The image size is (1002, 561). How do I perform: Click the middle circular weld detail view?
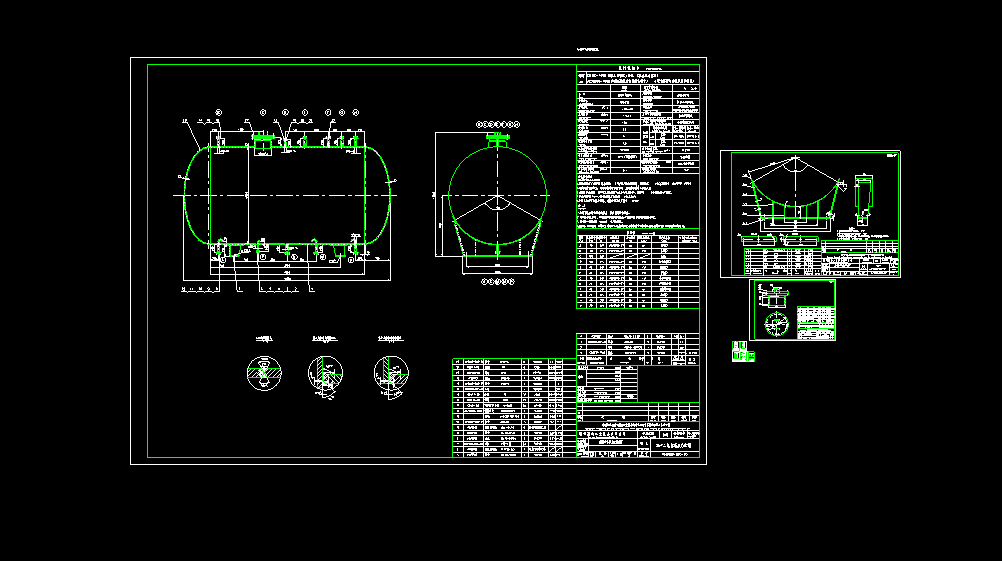tap(325, 373)
